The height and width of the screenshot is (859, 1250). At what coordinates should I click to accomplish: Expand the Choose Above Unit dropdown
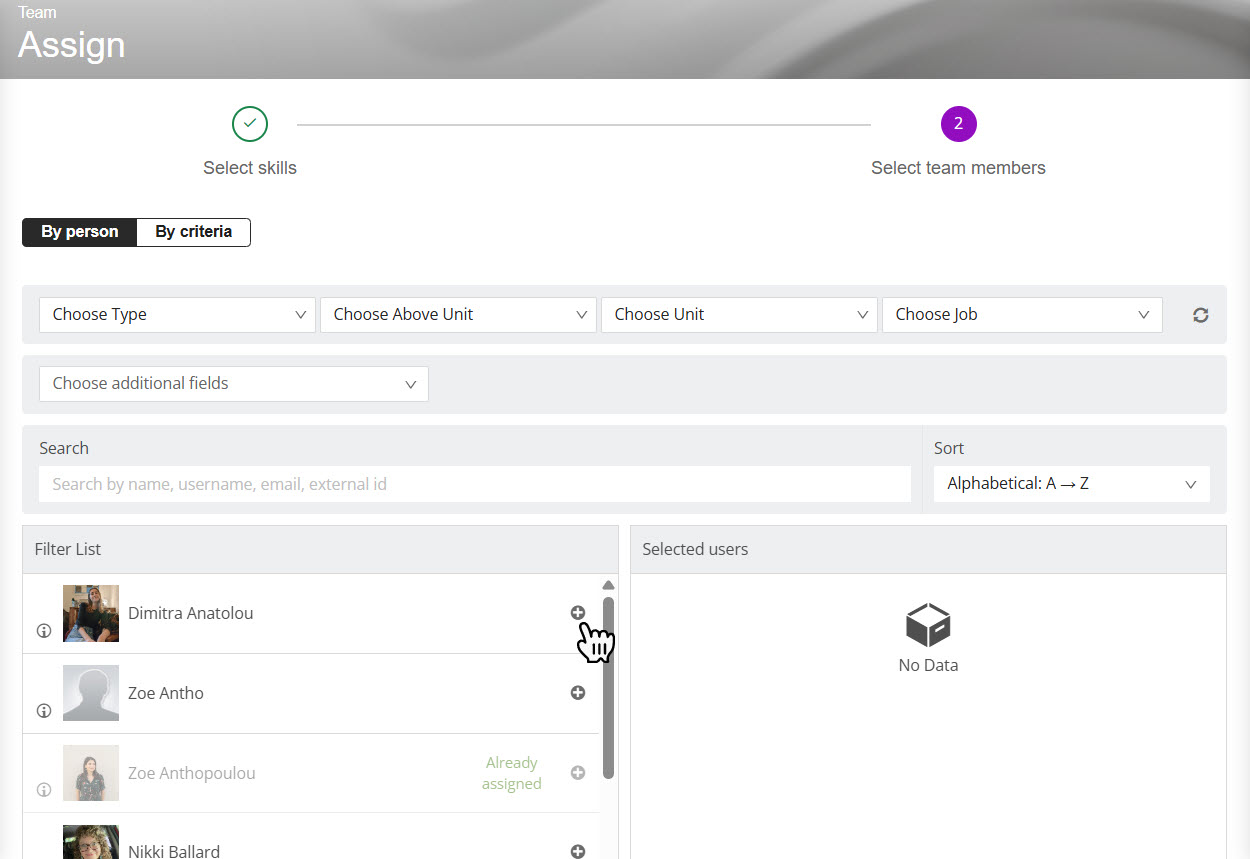(x=458, y=314)
